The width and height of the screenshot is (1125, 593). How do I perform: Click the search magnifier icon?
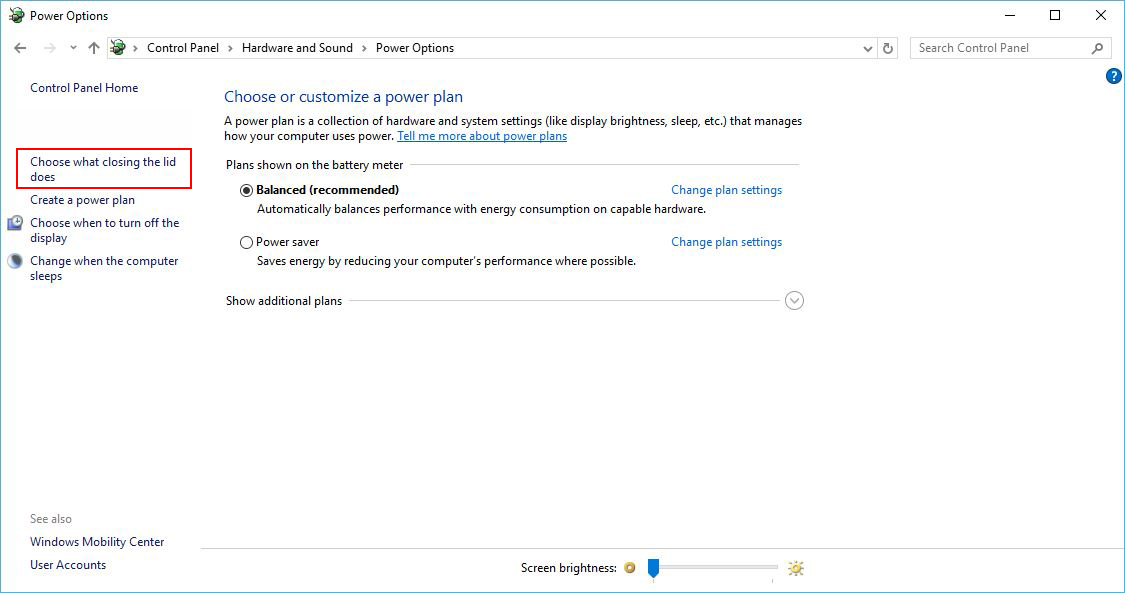click(x=1097, y=48)
